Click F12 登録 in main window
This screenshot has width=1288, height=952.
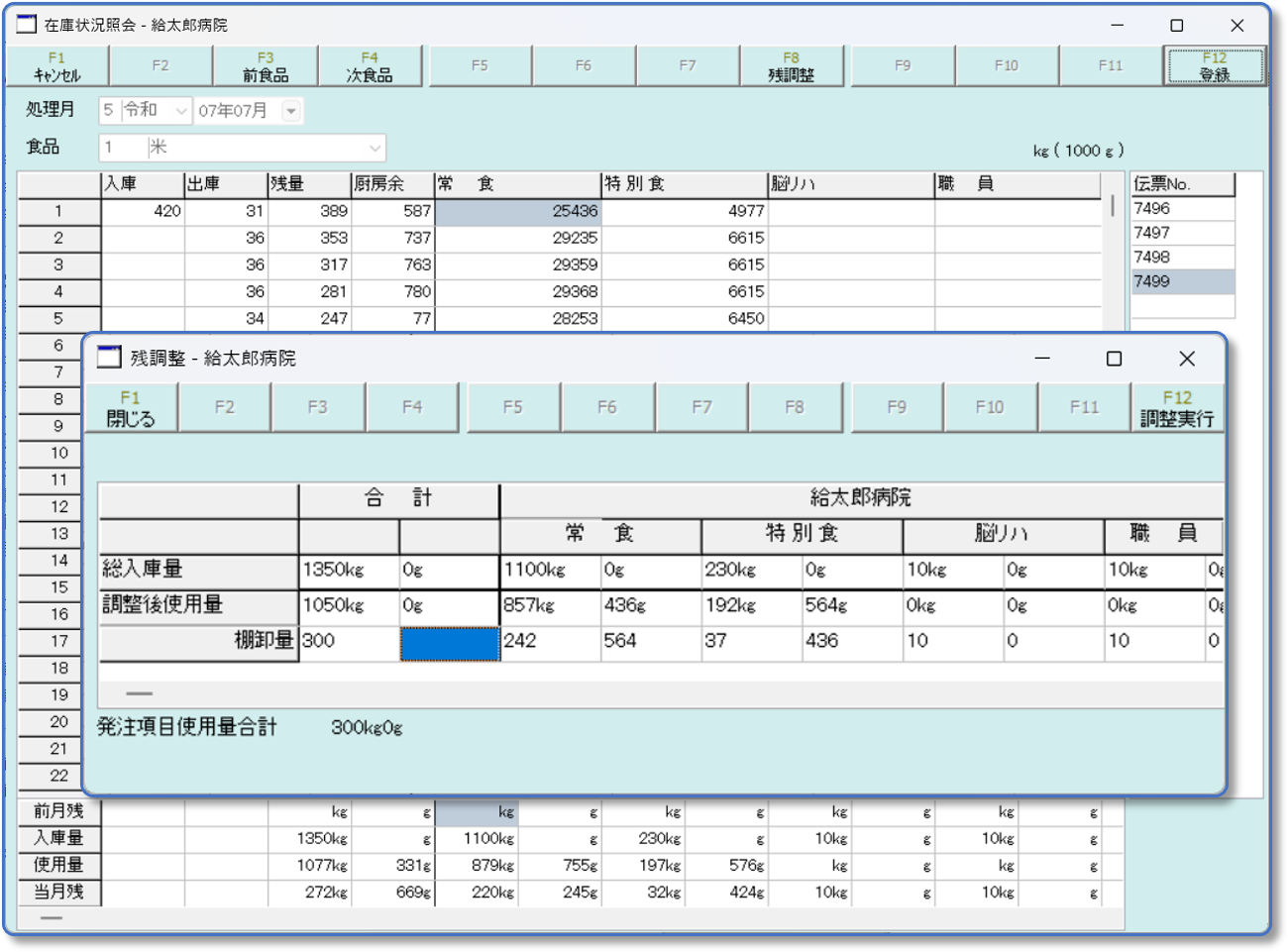pos(1215,66)
